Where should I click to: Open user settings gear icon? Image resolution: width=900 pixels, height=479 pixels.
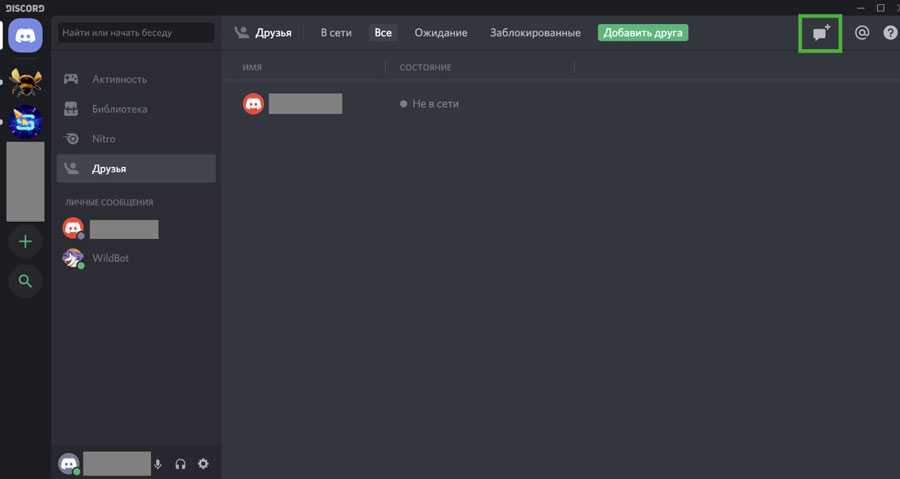coord(203,464)
